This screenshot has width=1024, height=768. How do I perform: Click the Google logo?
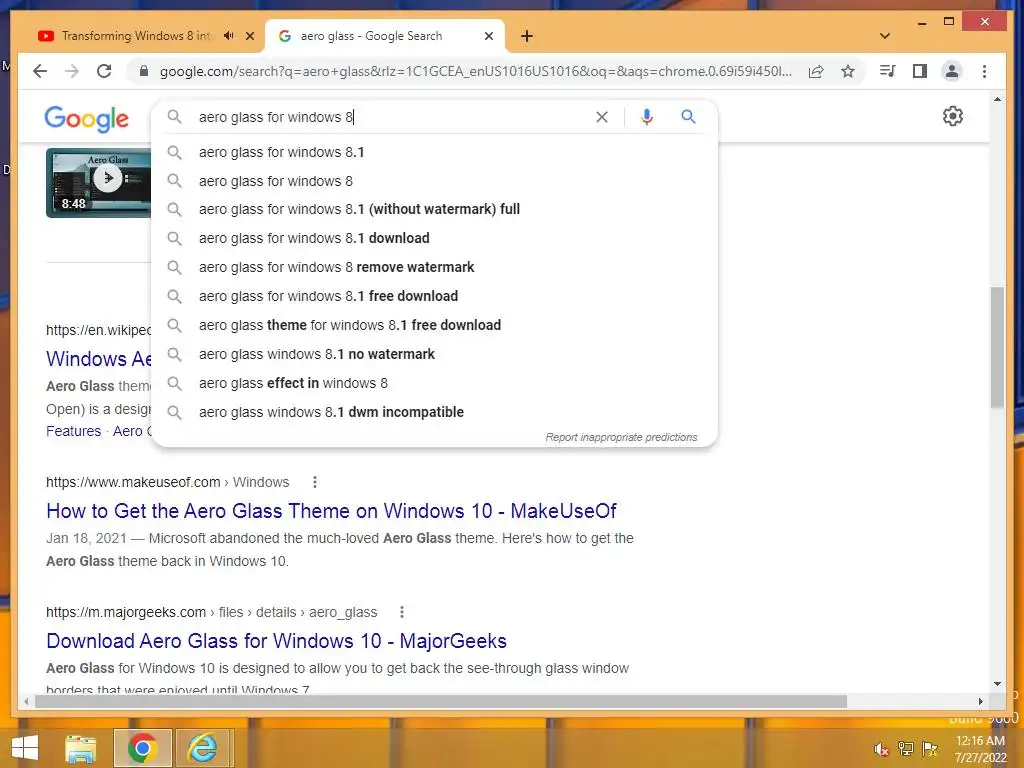(86, 119)
